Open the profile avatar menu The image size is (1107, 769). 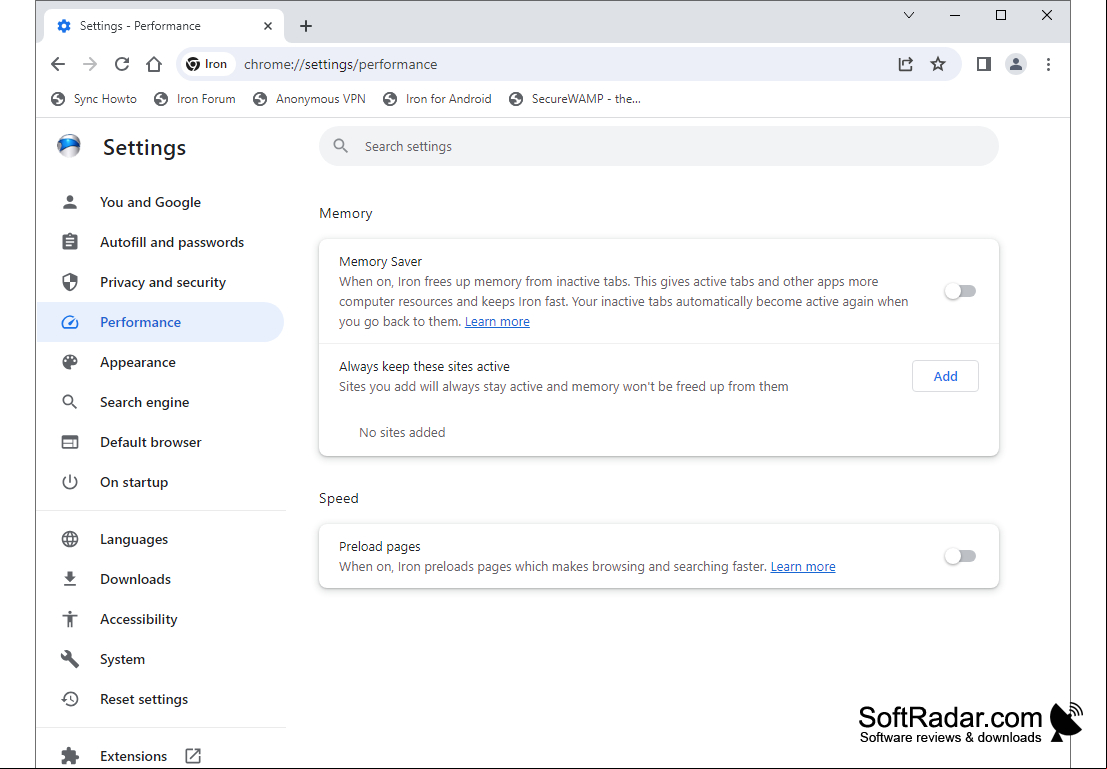tap(1016, 64)
